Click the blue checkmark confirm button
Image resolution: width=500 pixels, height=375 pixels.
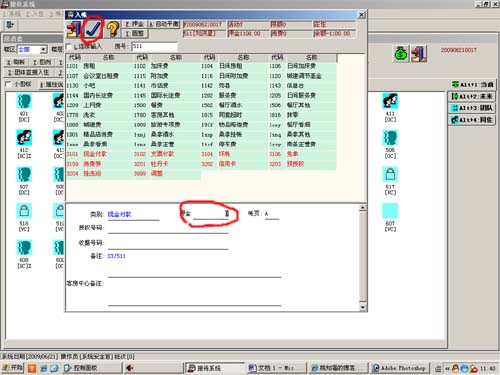coord(93,29)
